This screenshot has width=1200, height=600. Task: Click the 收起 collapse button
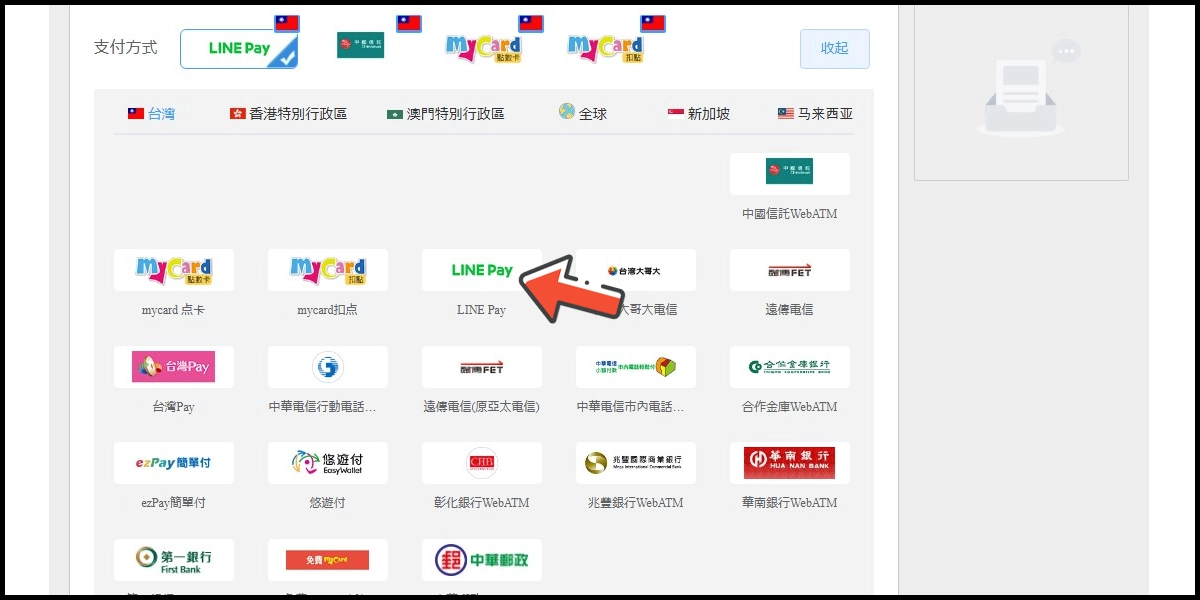[x=835, y=49]
